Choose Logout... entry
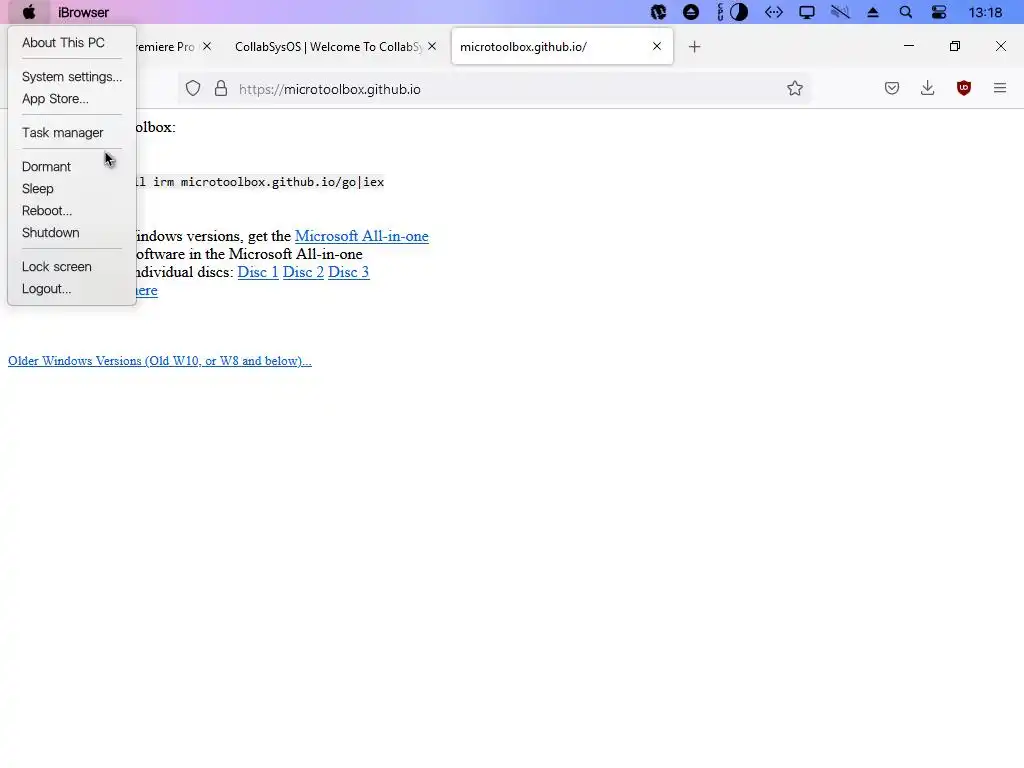Viewport: 1024px width, 768px height. (x=46, y=289)
